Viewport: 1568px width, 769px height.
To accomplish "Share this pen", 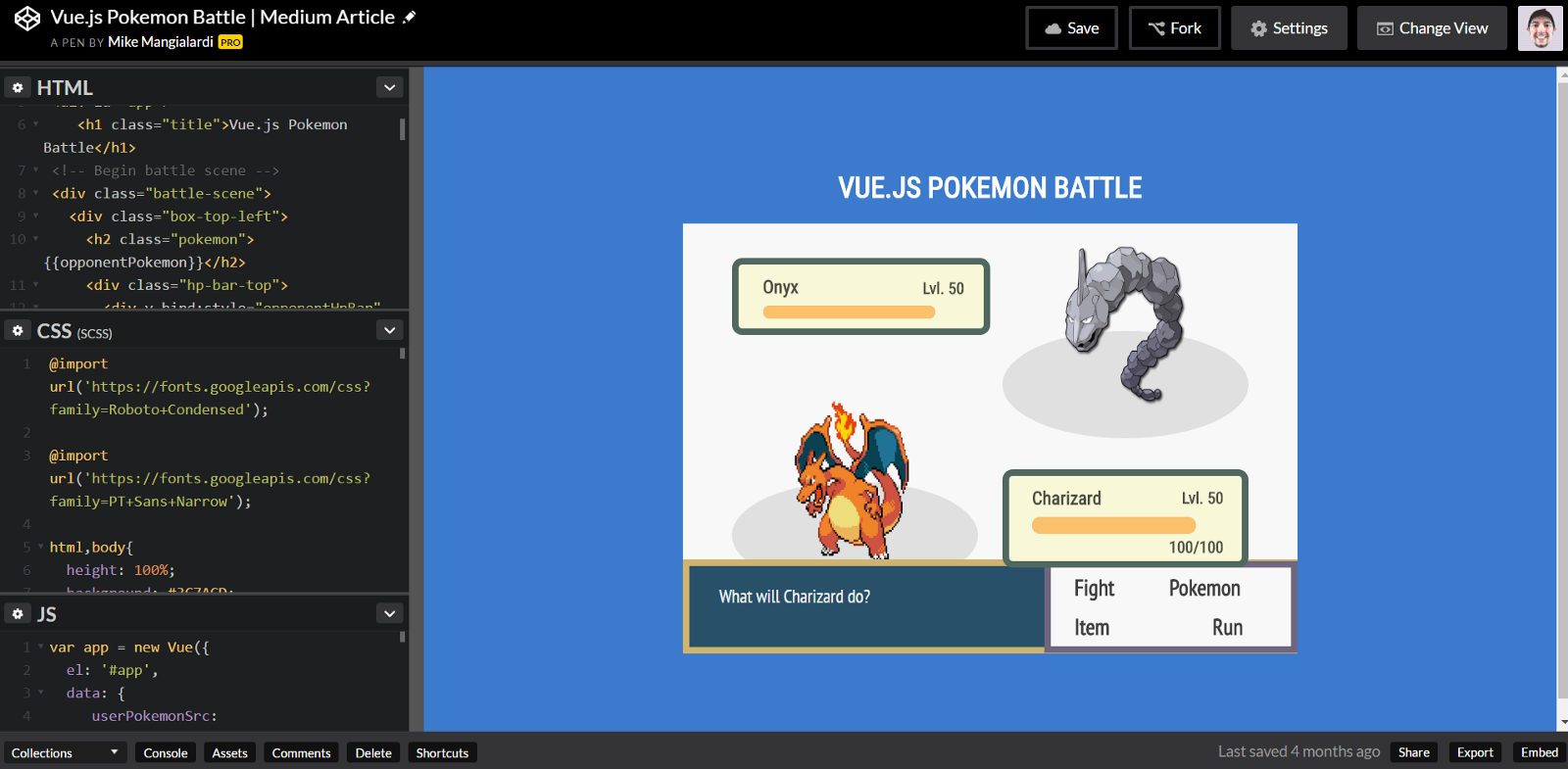I will click(1413, 752).
